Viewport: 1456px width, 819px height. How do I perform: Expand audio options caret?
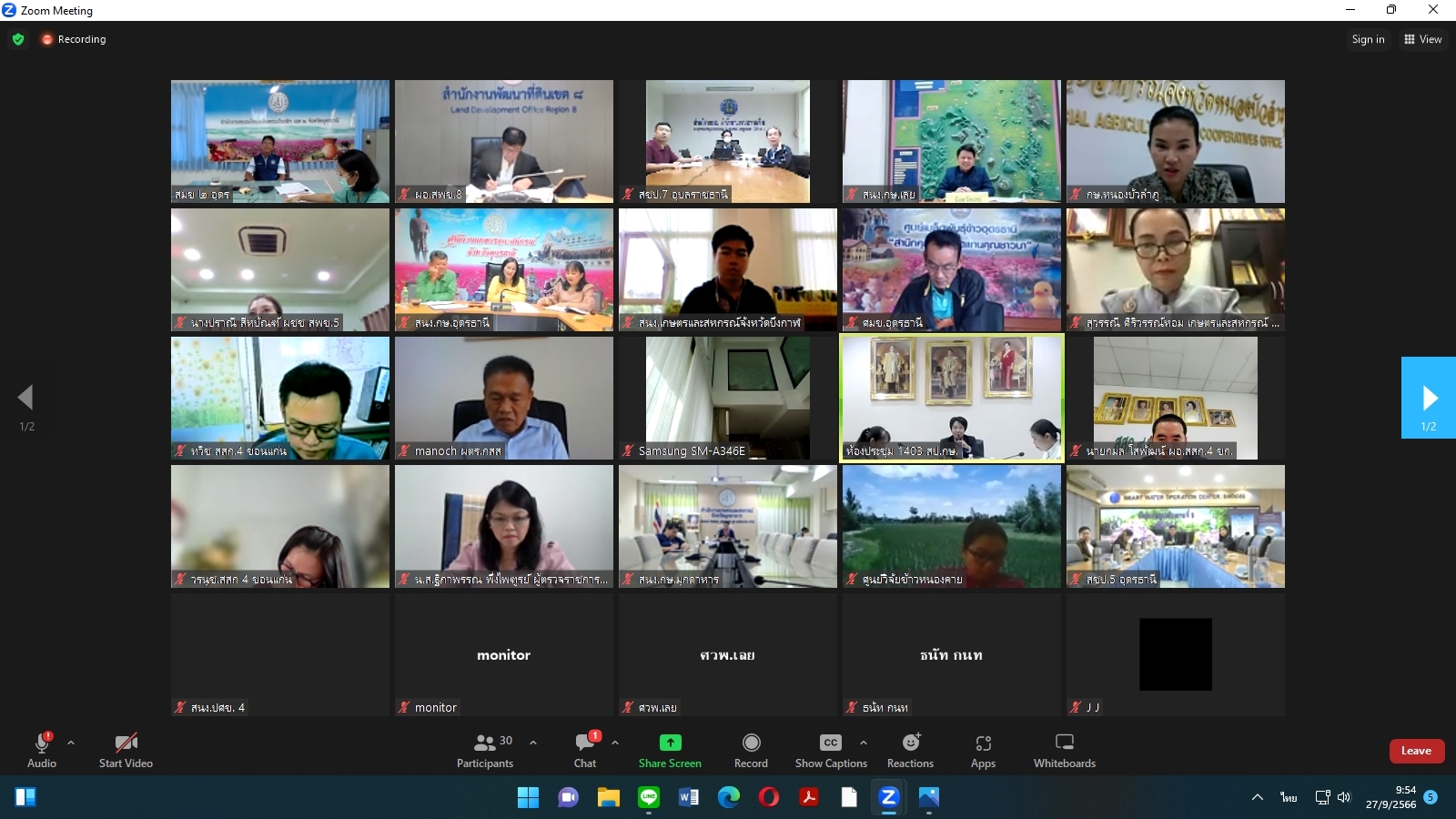click(71, 743)
